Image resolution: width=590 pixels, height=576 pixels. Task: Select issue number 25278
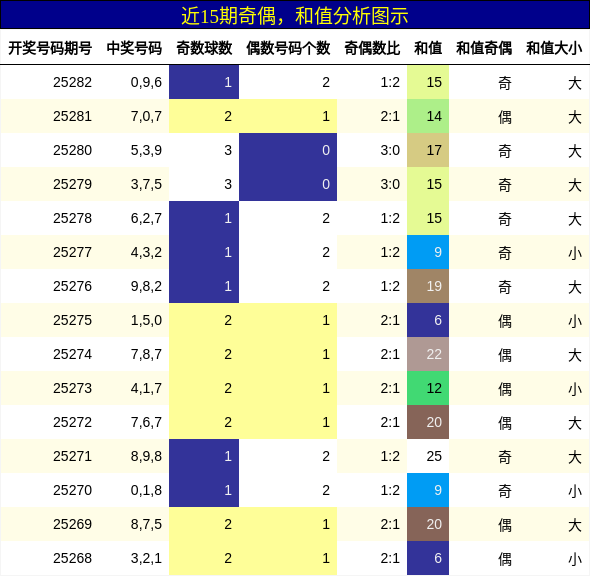pos(72,218)
